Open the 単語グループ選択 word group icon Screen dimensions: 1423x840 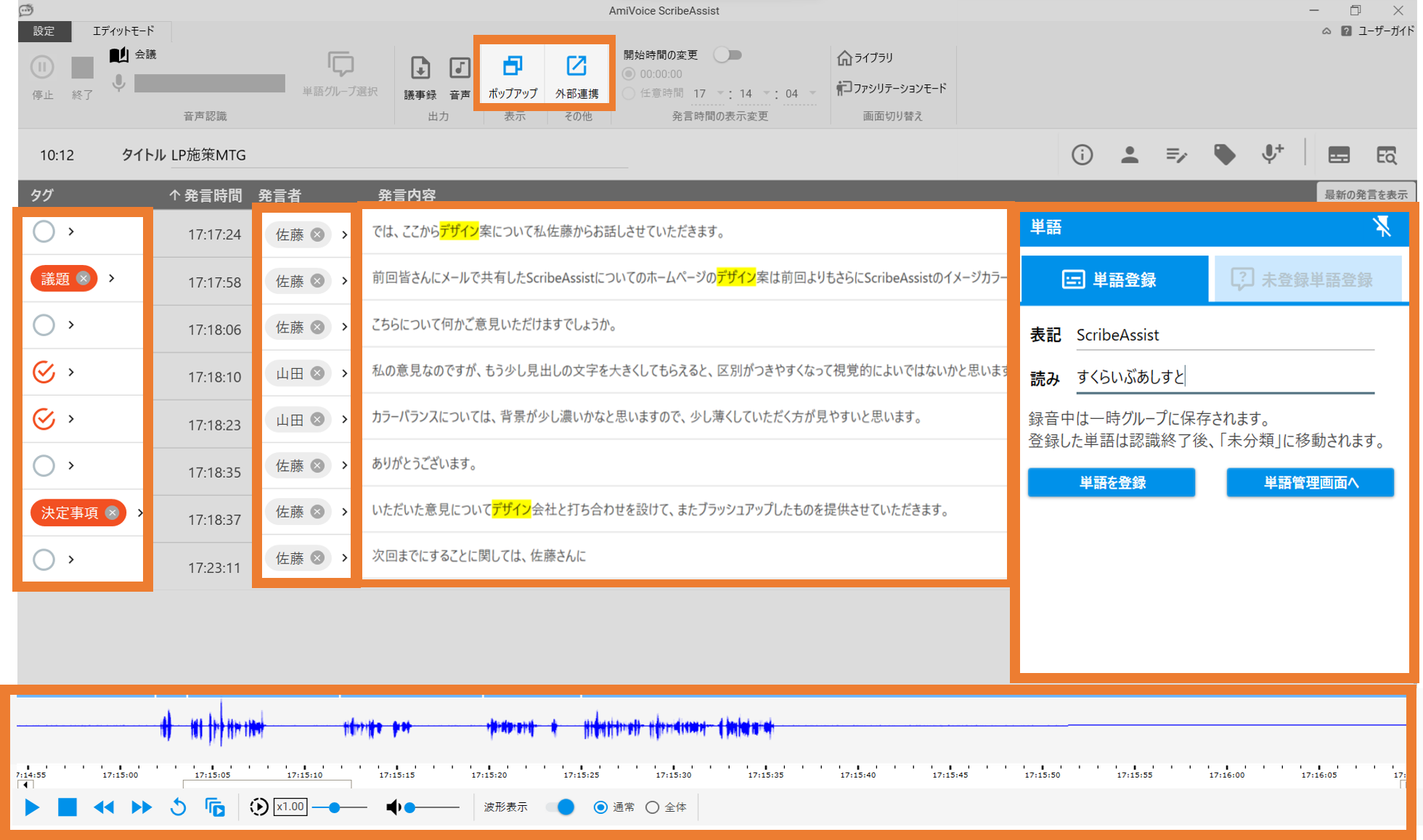pos(341,65)
